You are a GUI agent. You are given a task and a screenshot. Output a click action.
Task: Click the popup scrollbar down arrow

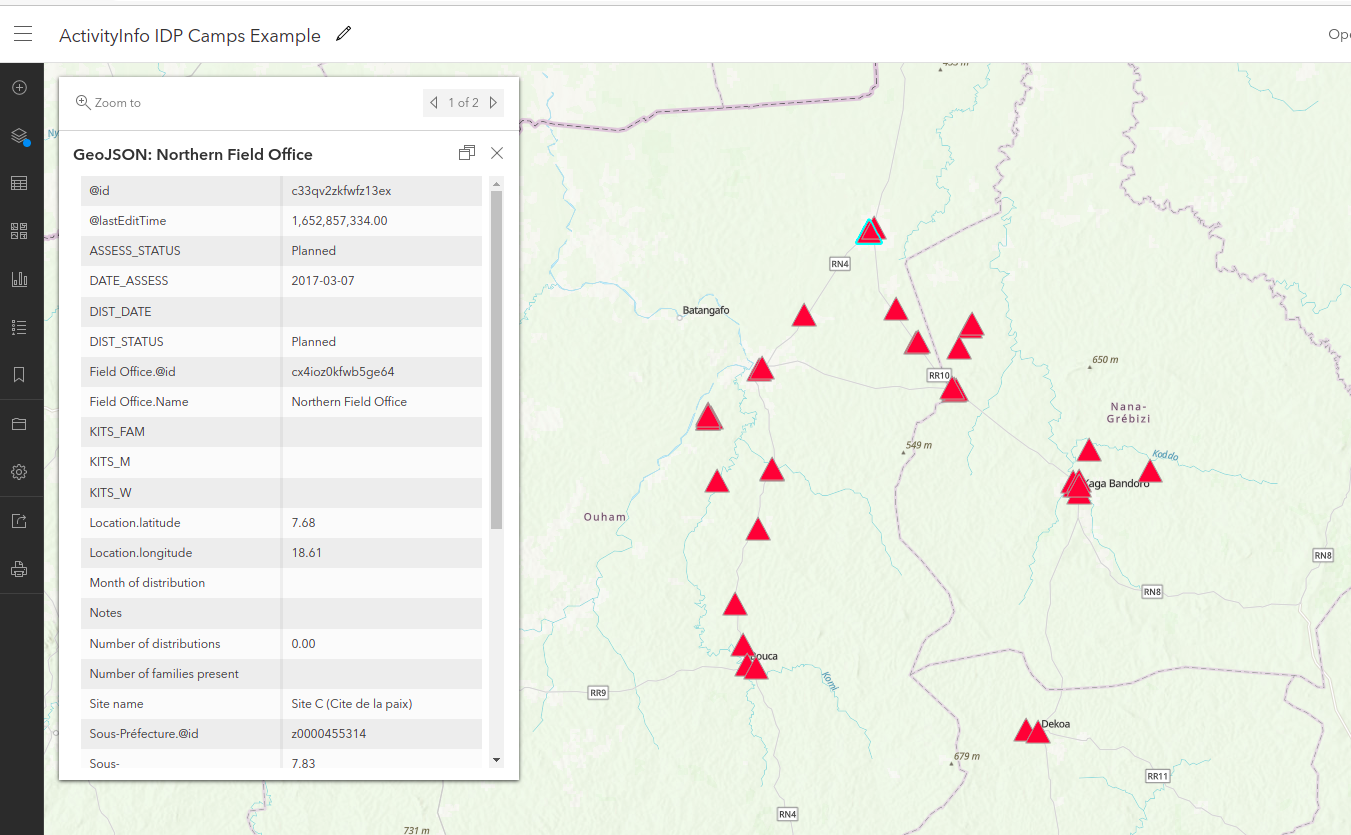pos(497,760)
